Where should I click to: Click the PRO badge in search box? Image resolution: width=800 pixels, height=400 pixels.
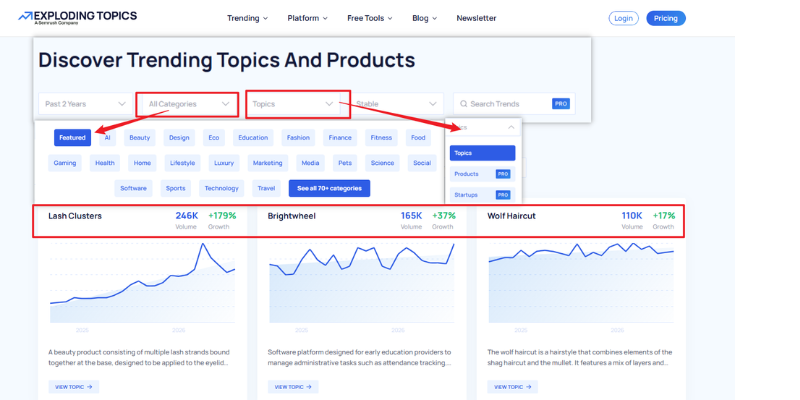561,104
